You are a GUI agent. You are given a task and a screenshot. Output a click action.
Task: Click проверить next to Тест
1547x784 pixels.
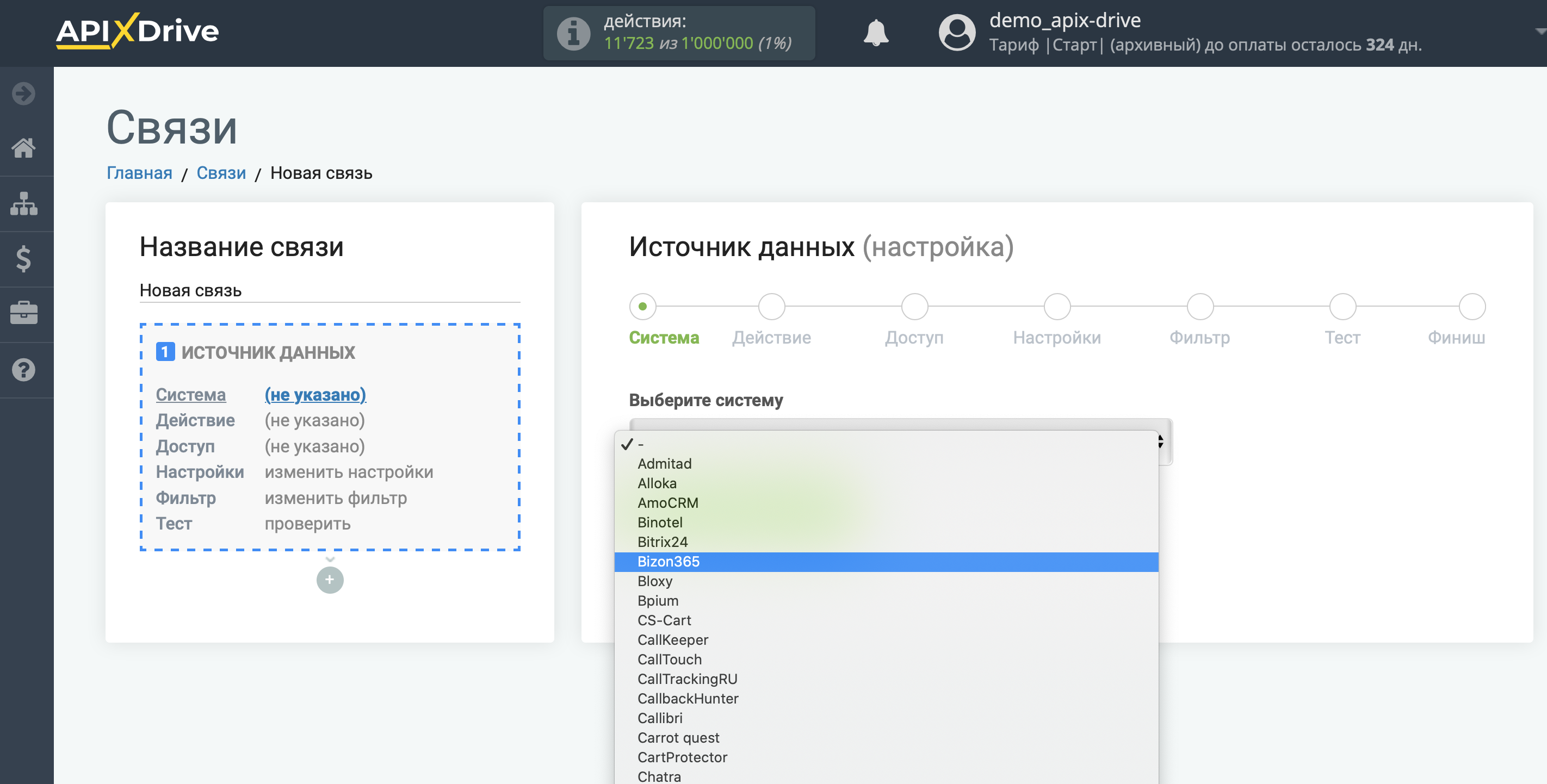(307, 524)
